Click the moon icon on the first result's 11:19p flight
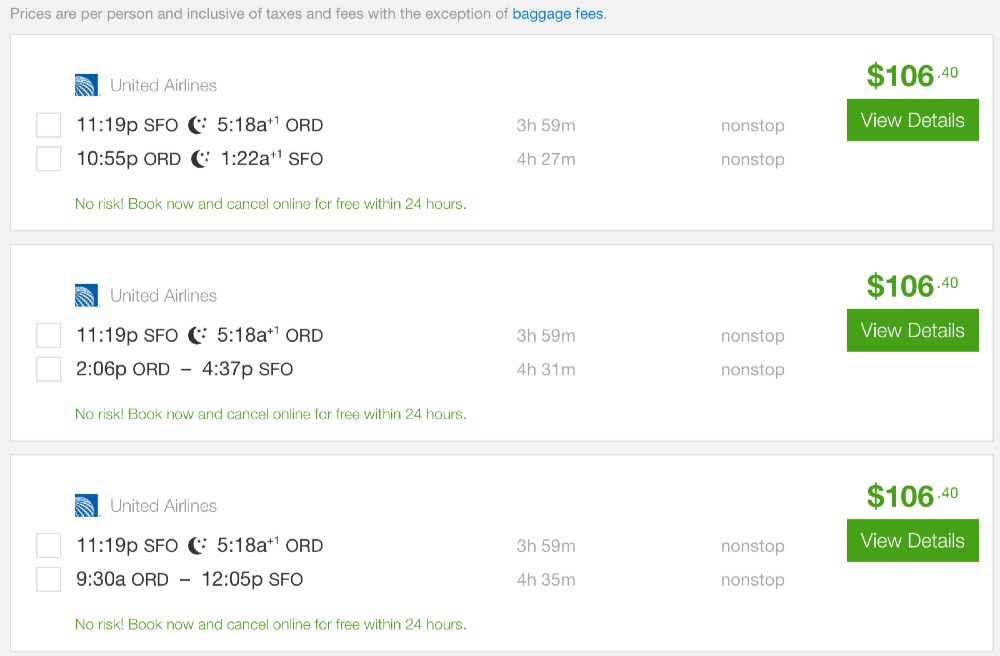Viewport: 1000px width, 656px height. 198,125
